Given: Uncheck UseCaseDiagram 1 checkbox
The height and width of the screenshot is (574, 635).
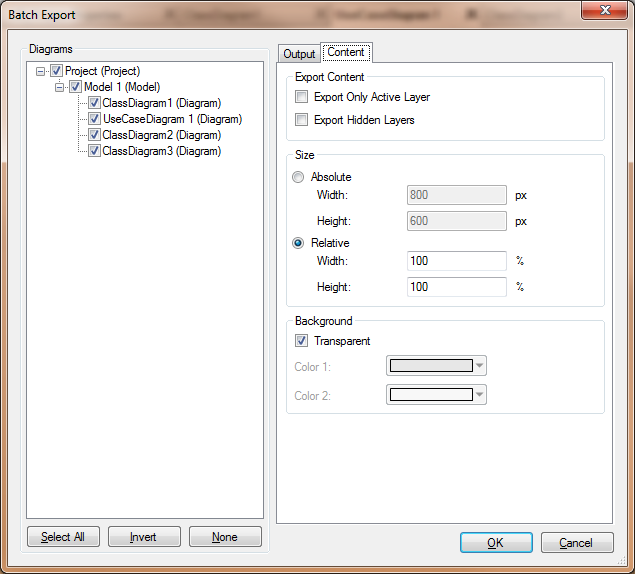Looking at the screenshot, I should pyautogui.click(x=94, y=119).
